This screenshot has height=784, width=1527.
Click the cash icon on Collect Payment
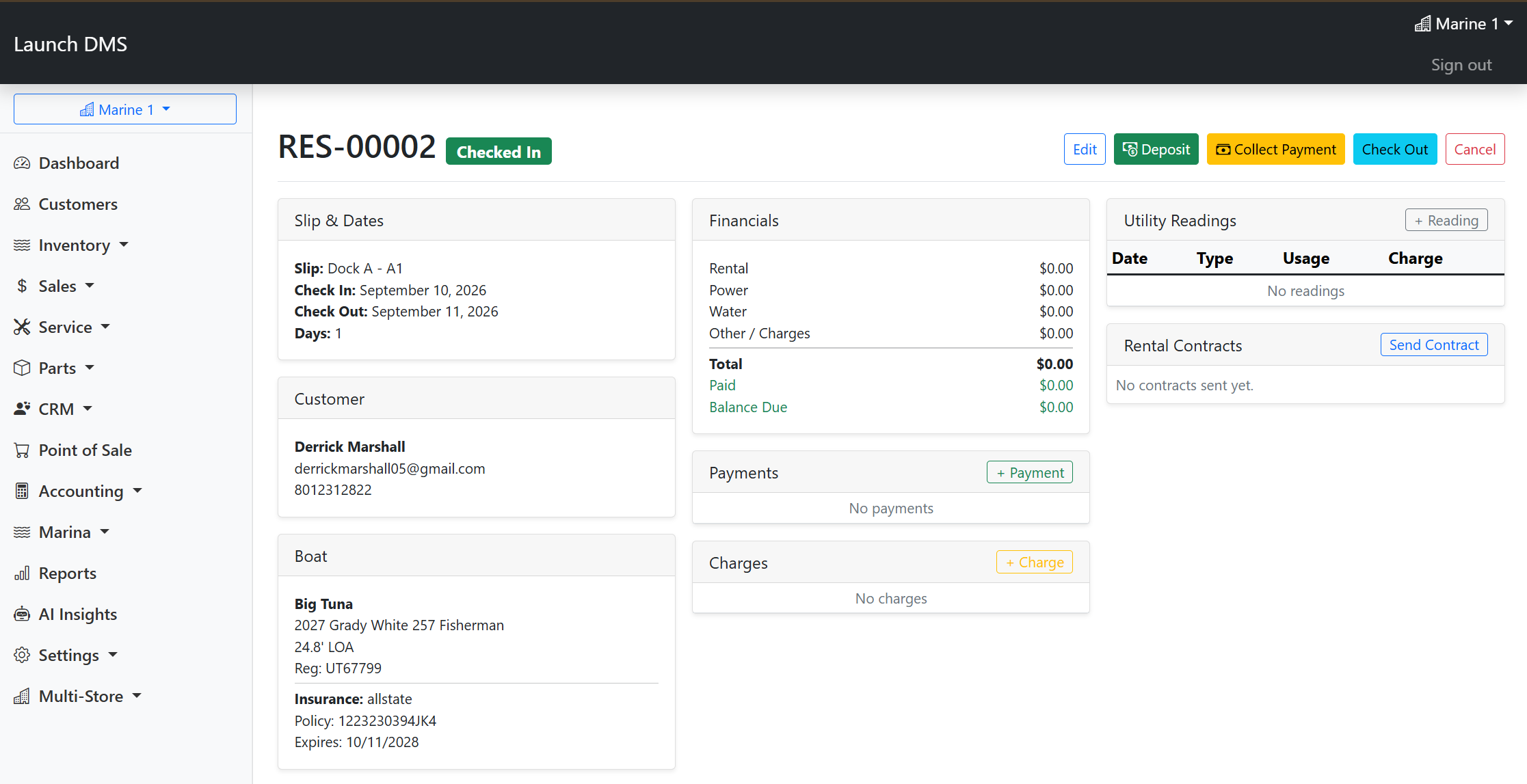[1223, 150]
